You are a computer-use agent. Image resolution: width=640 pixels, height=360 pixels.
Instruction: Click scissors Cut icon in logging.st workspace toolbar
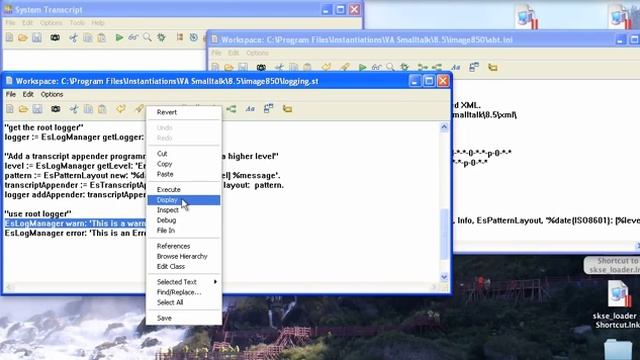(74, 109)
